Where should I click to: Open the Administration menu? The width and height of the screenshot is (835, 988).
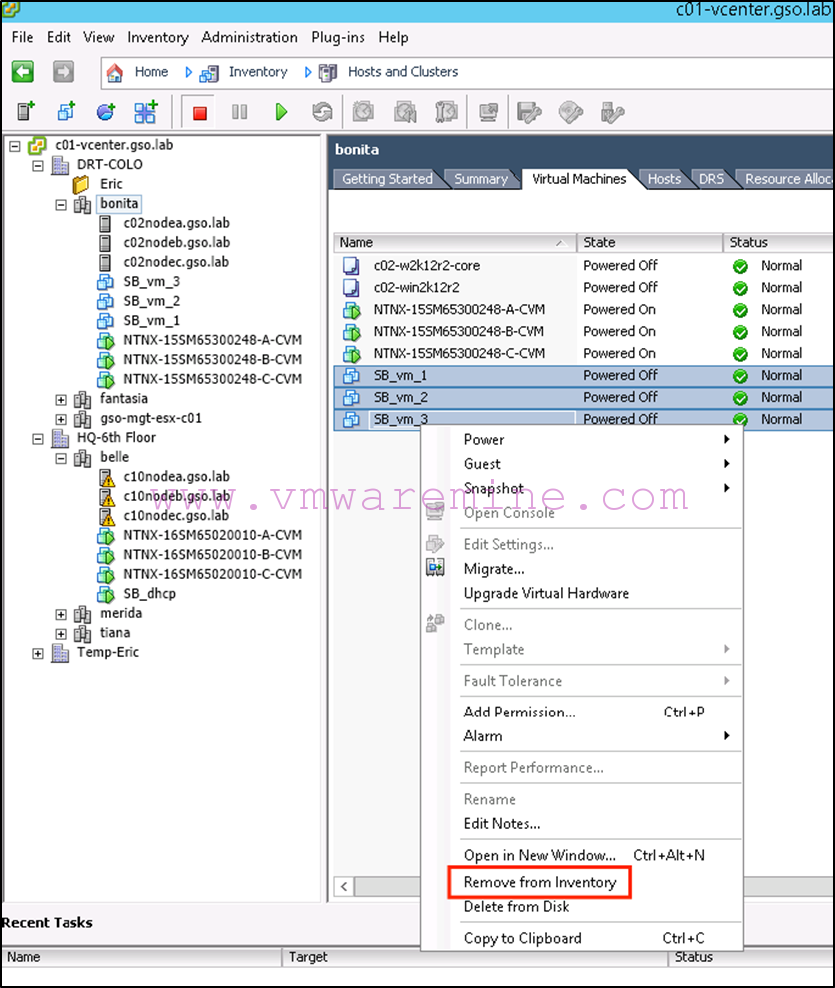pyautogui.click(x=250, y=37)
